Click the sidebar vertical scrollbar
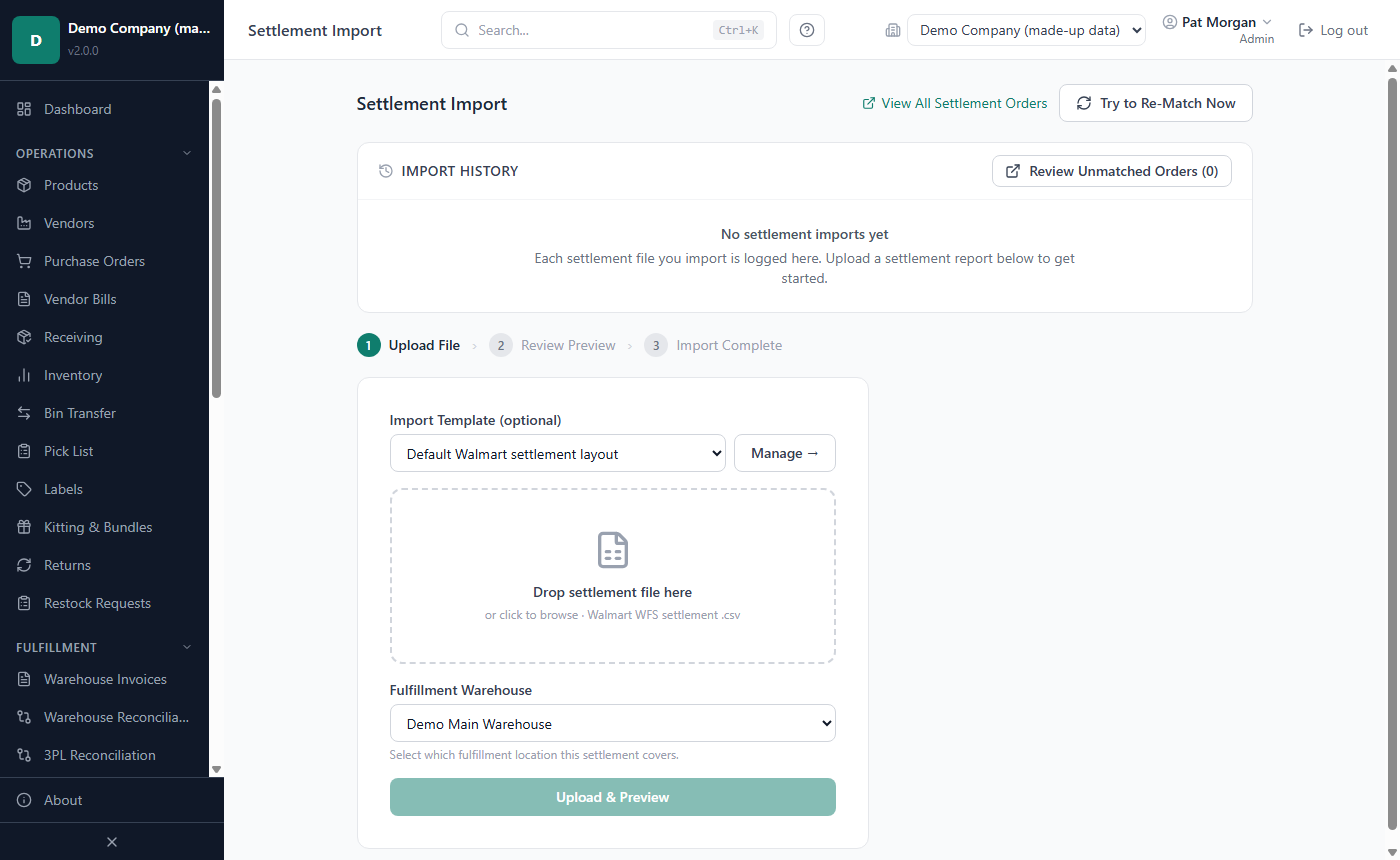Viewport: 1400px width, 860px height. [x=216, y=248]
